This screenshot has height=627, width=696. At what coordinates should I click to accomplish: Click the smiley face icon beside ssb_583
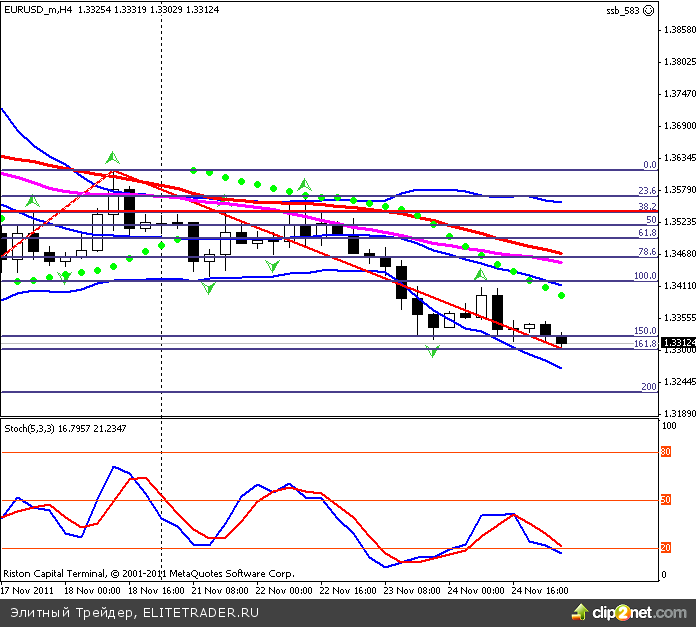(x=648, y=11)
